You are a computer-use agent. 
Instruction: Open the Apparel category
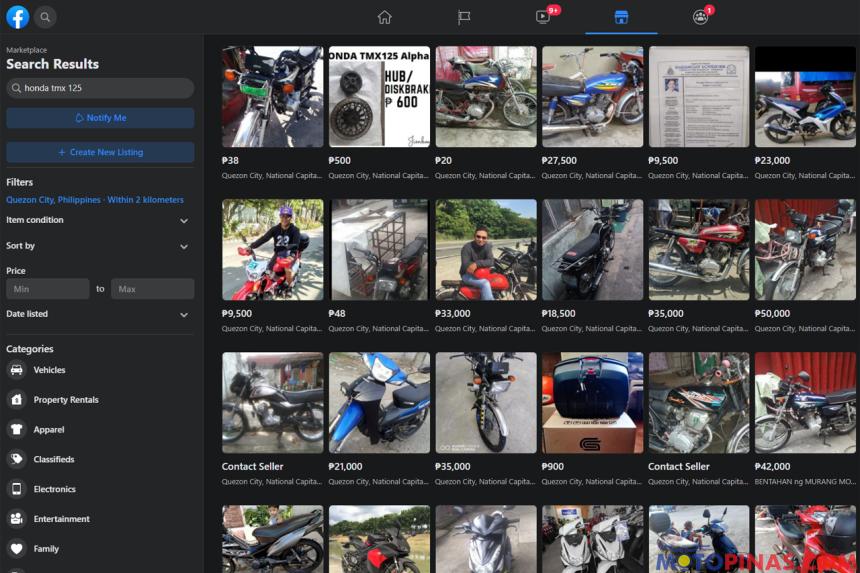point(49,429)
